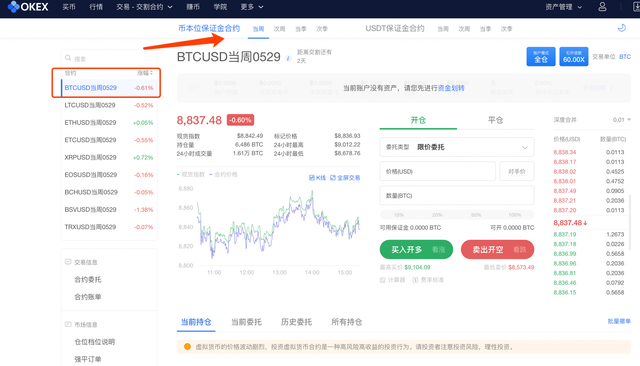Click the 交易信息 section icon

tap(68, 262)
